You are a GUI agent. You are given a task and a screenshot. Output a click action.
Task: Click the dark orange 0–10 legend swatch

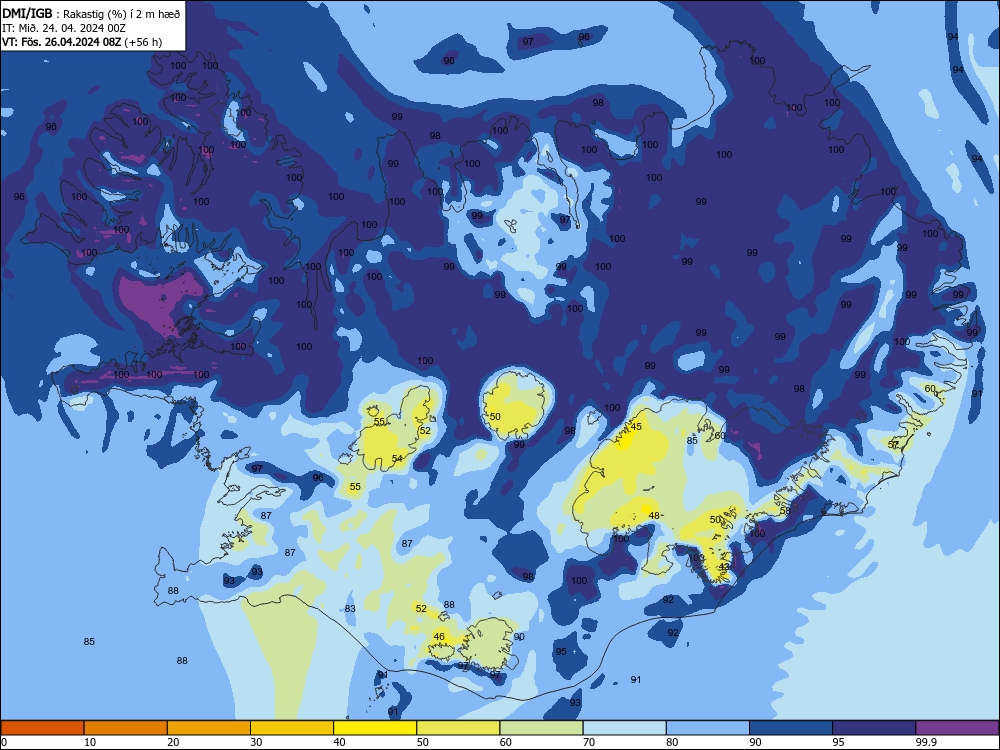(x=42, y=728)
